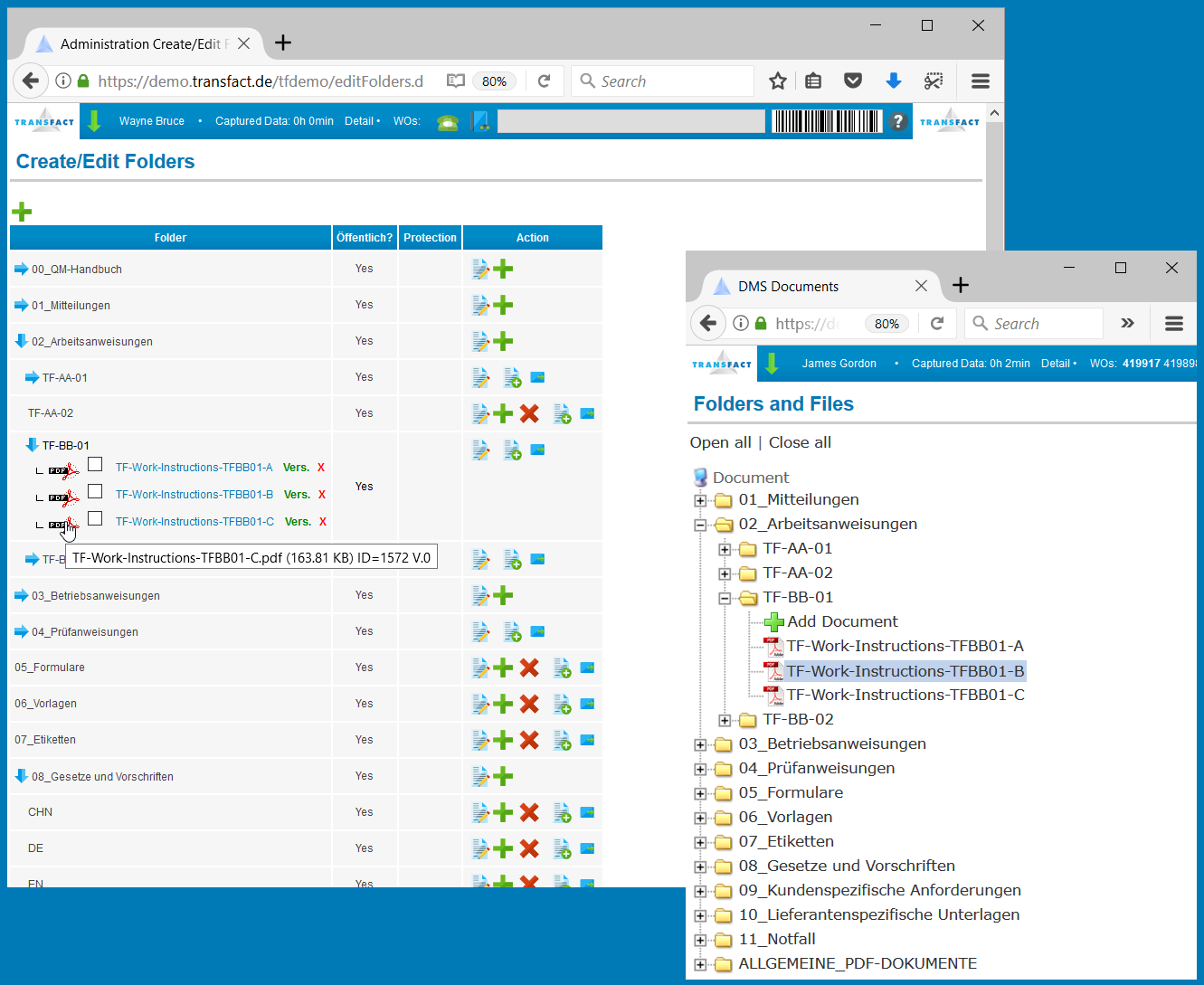Toggle the checkbox for TF-Work-Instructions-TFBB01-C
The height and width of the screenshot is (985, 1204).
(x=95, y=519)
